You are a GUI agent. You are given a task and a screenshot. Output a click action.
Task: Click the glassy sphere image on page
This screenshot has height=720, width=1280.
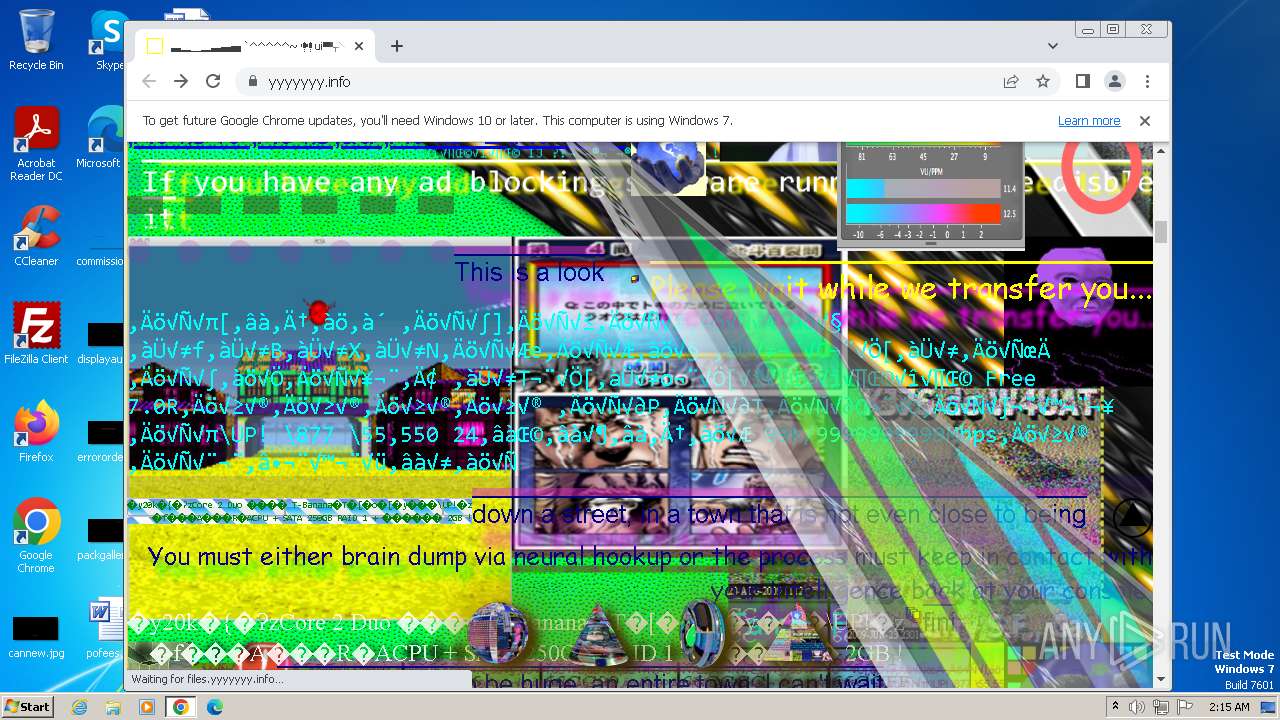pos(497,633)
